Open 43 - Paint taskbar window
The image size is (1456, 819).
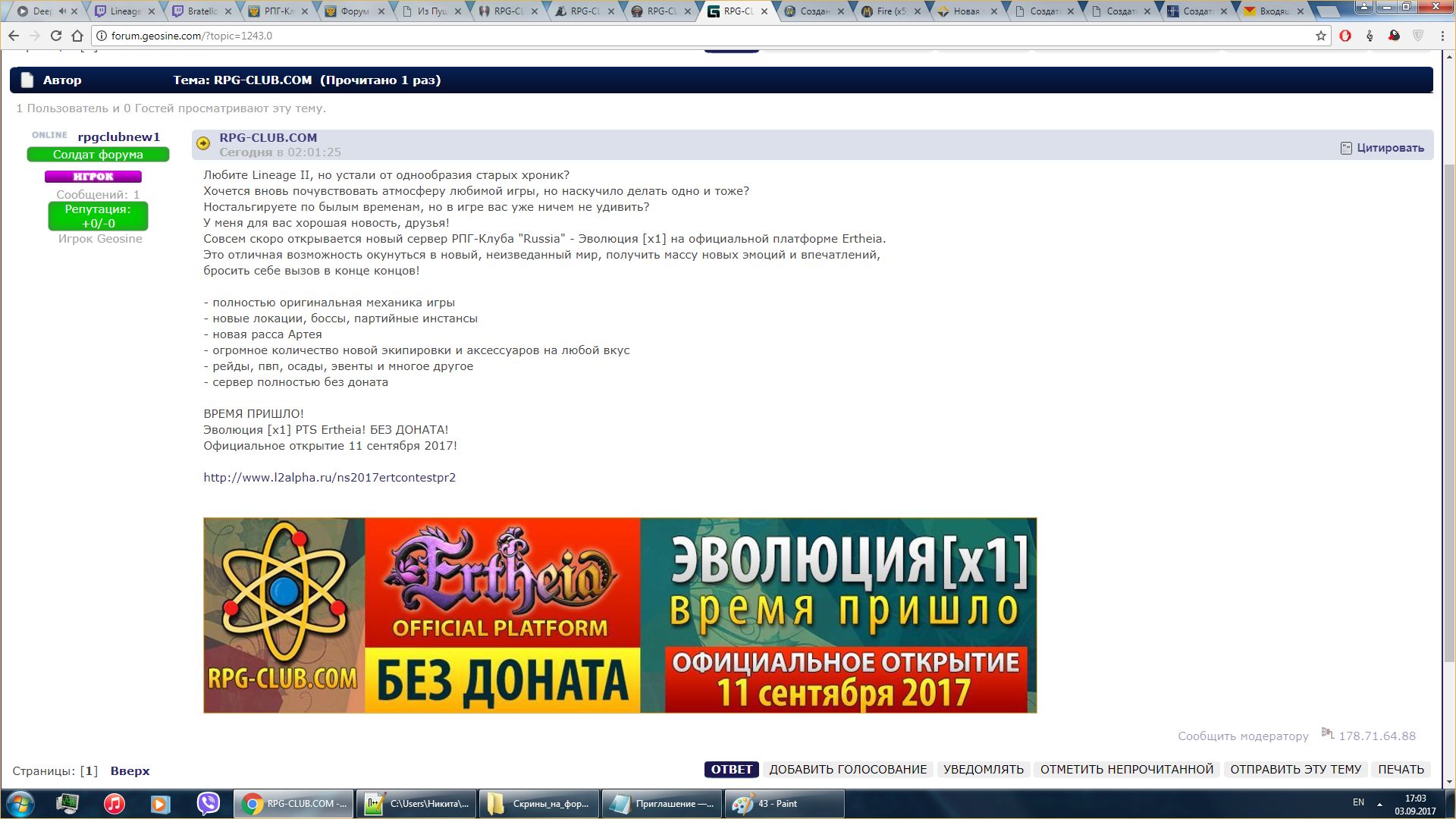[x=785, y=804]
